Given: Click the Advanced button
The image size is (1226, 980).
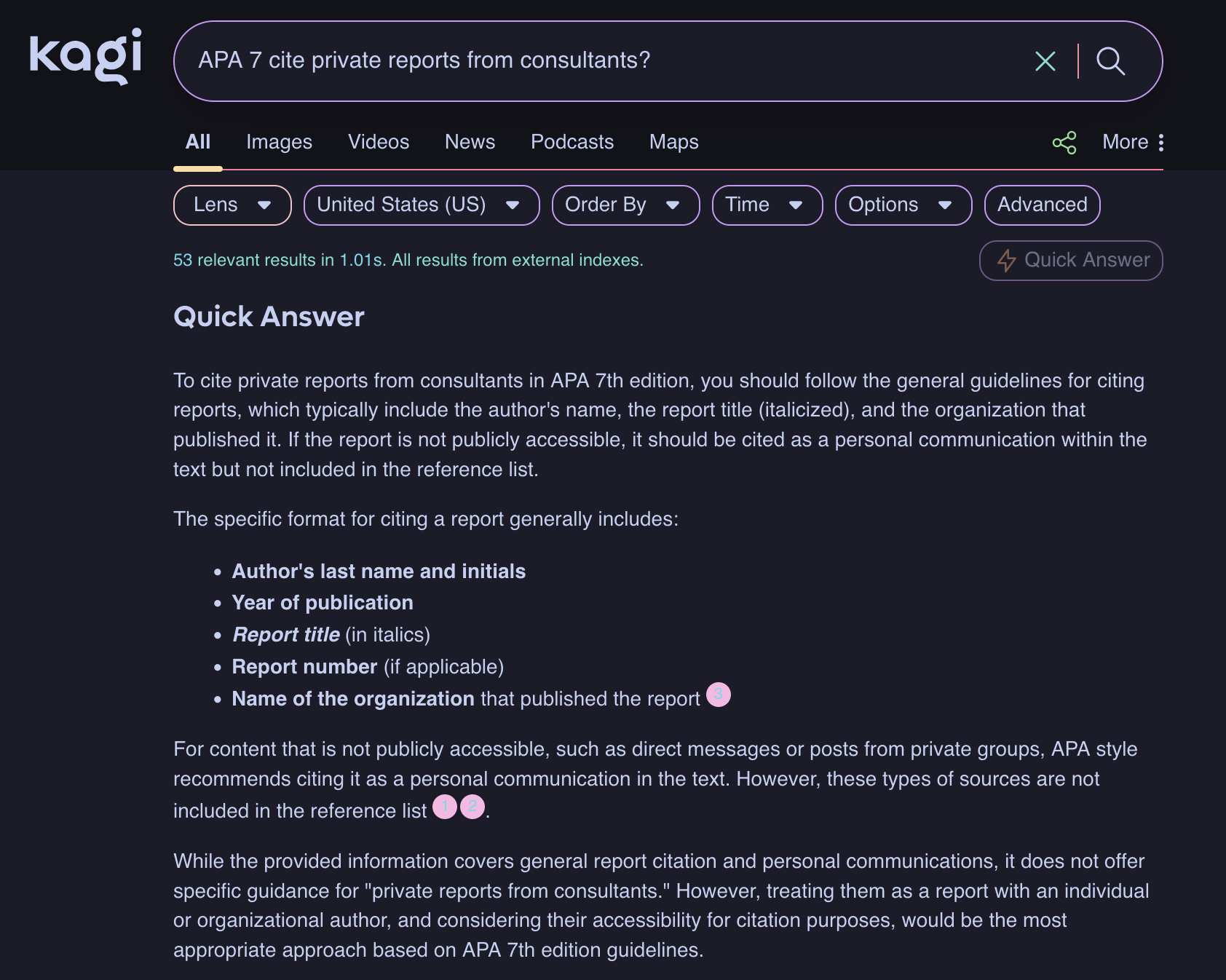Looking at the screenshot, I should click(x=1042, y=205).
